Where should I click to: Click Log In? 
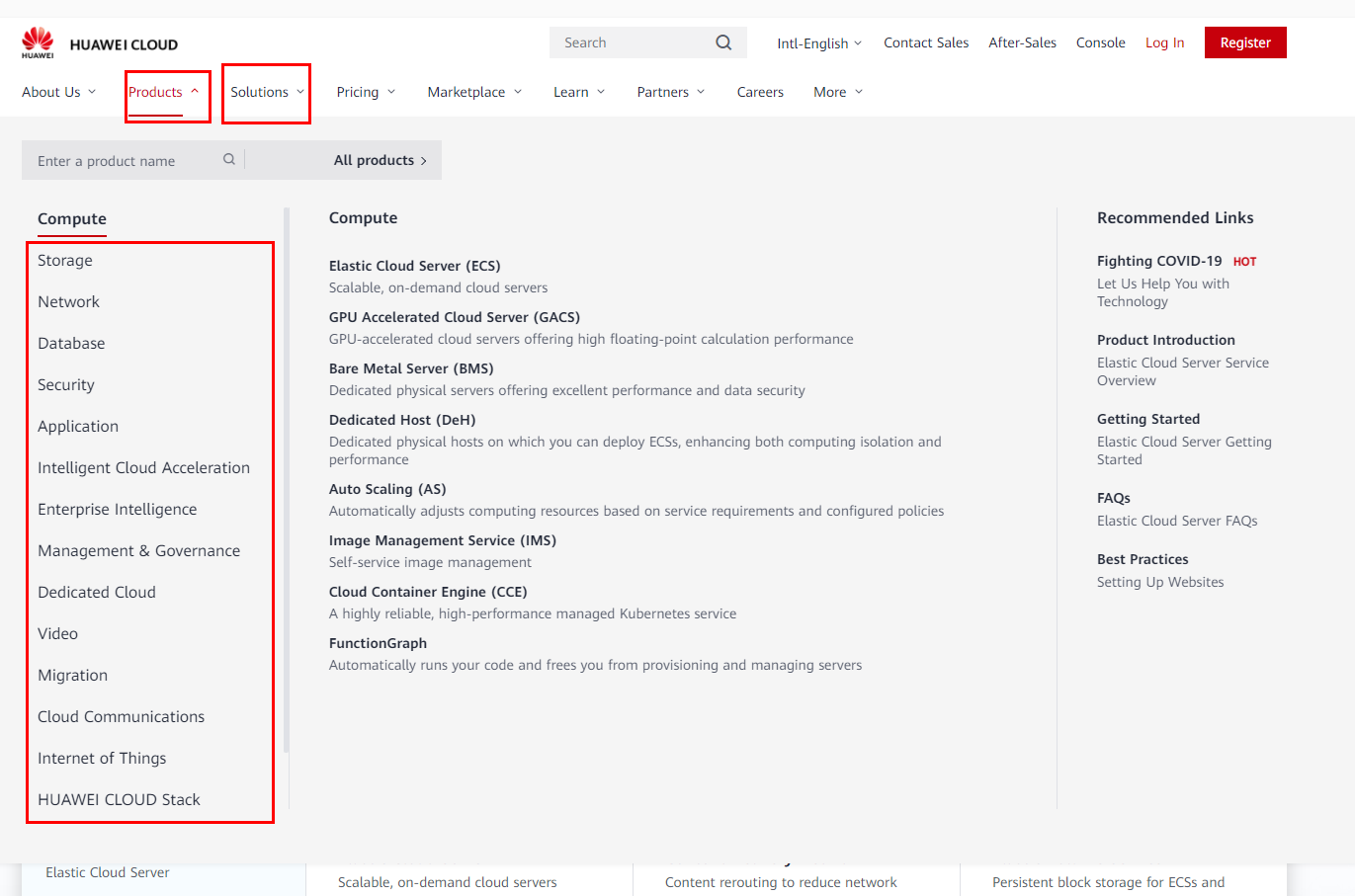point(1164,42)
